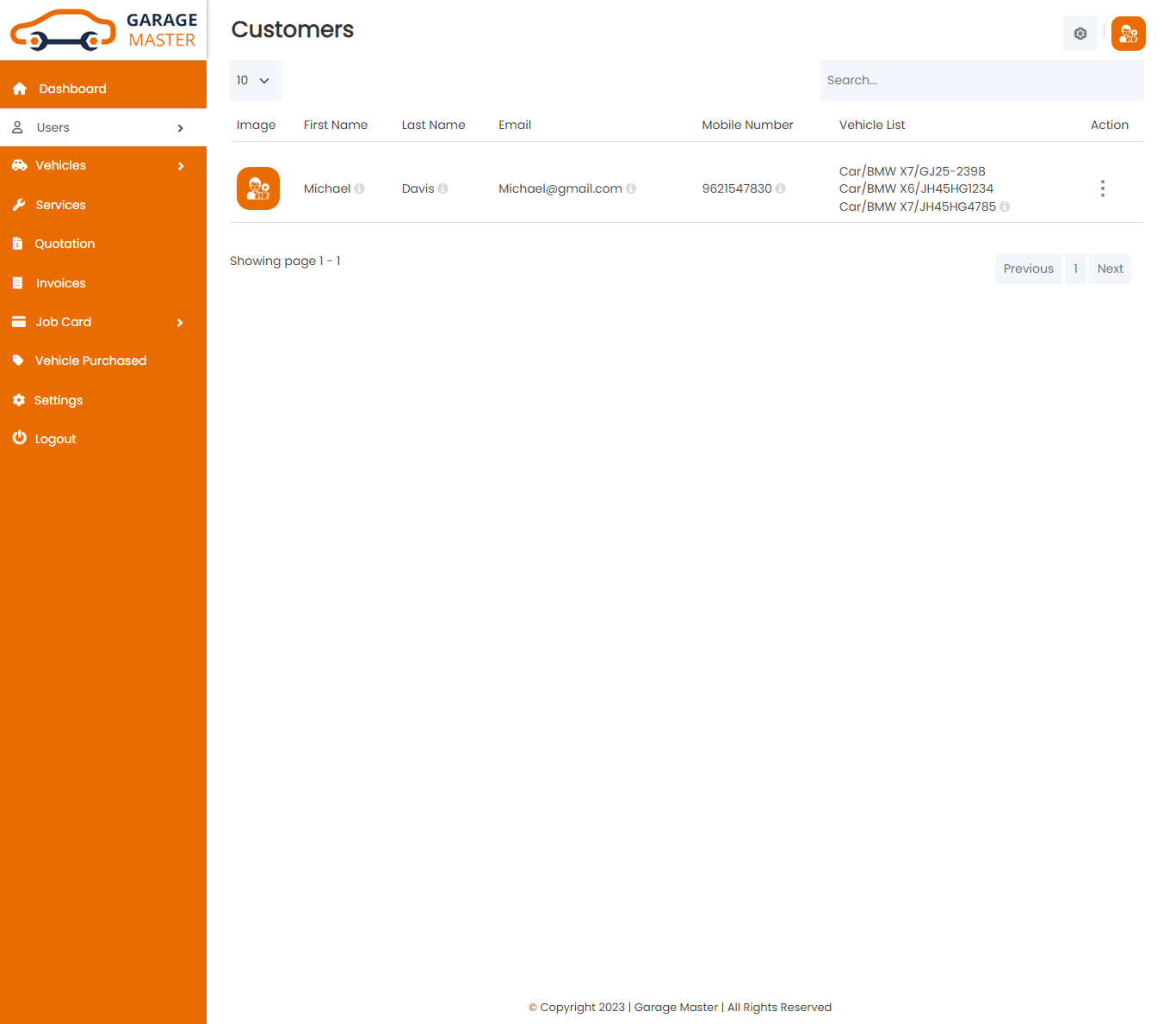Screen dimensions: 1176x1024
Task: Sort table by First Name column
Action: [x=335, y=125]
